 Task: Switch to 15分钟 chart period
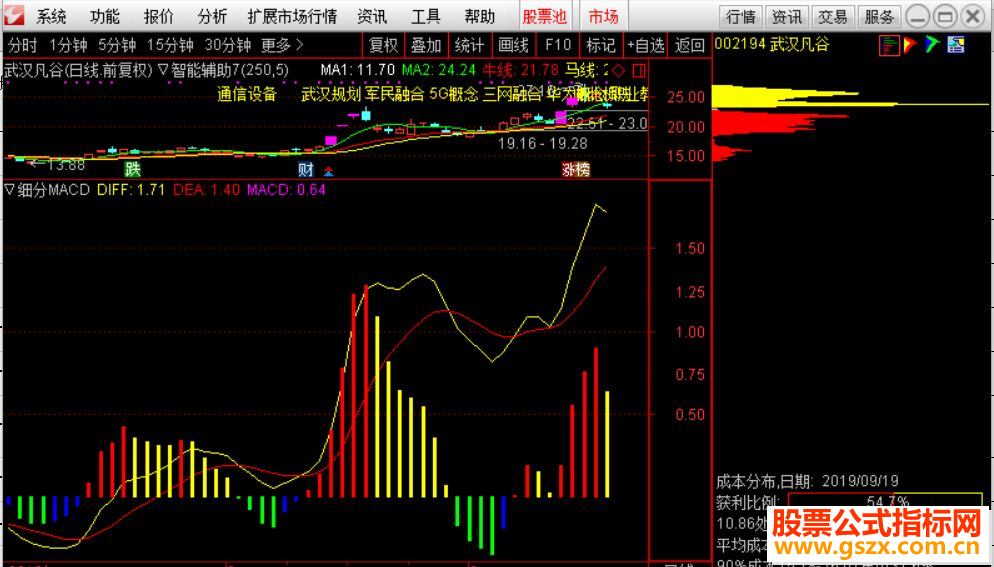[x=170, y=46]
